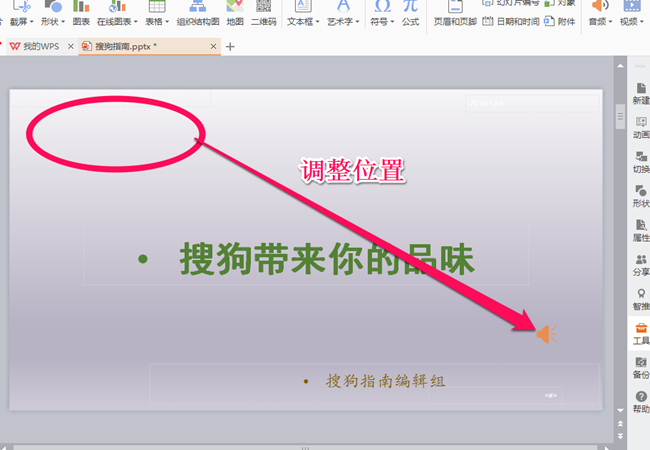
Task: Open the 切换 transition side panel
Action: (641, 162)
